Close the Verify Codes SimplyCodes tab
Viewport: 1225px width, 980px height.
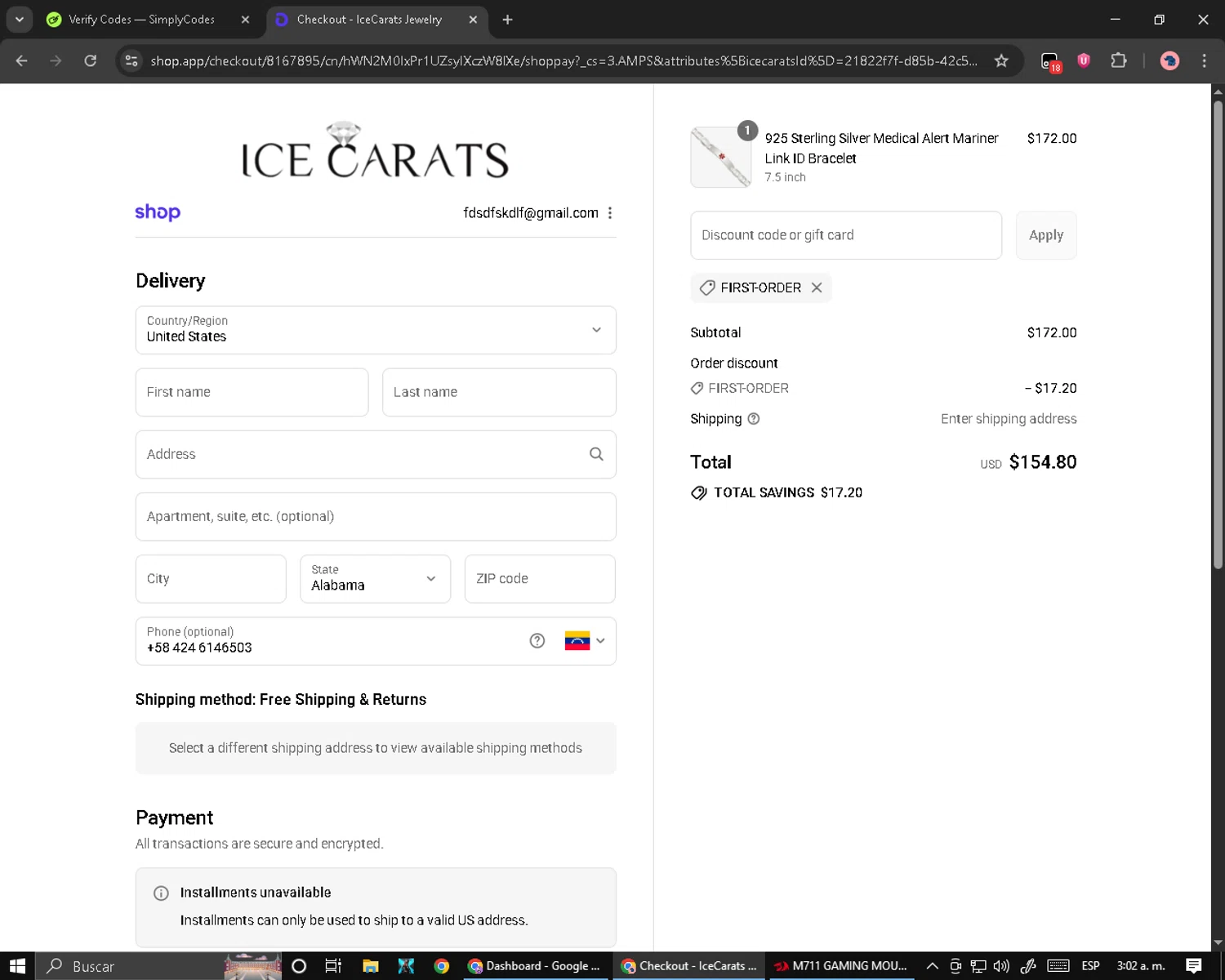click(x=245, y=20)
